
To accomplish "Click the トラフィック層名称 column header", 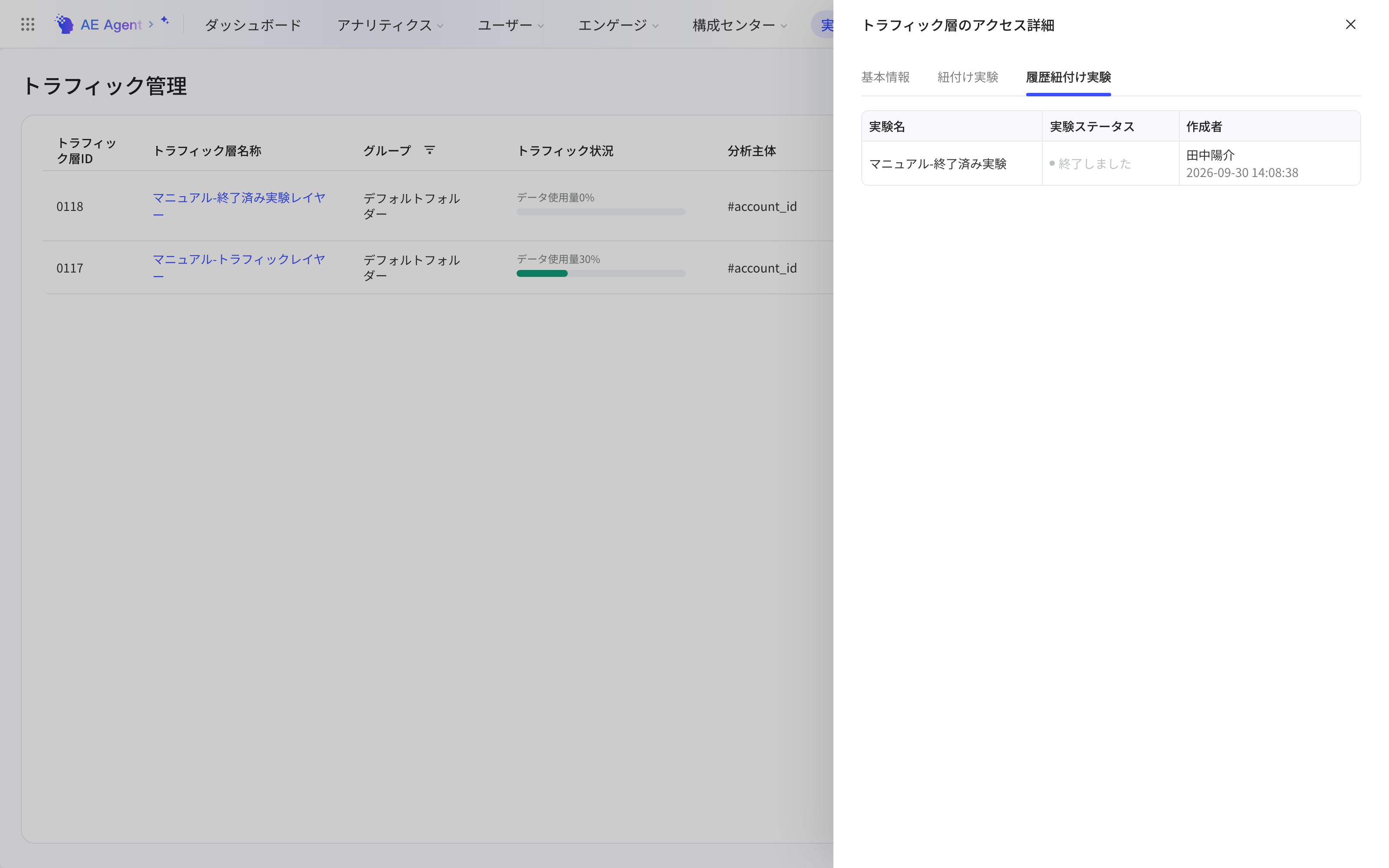I will 207,151.
